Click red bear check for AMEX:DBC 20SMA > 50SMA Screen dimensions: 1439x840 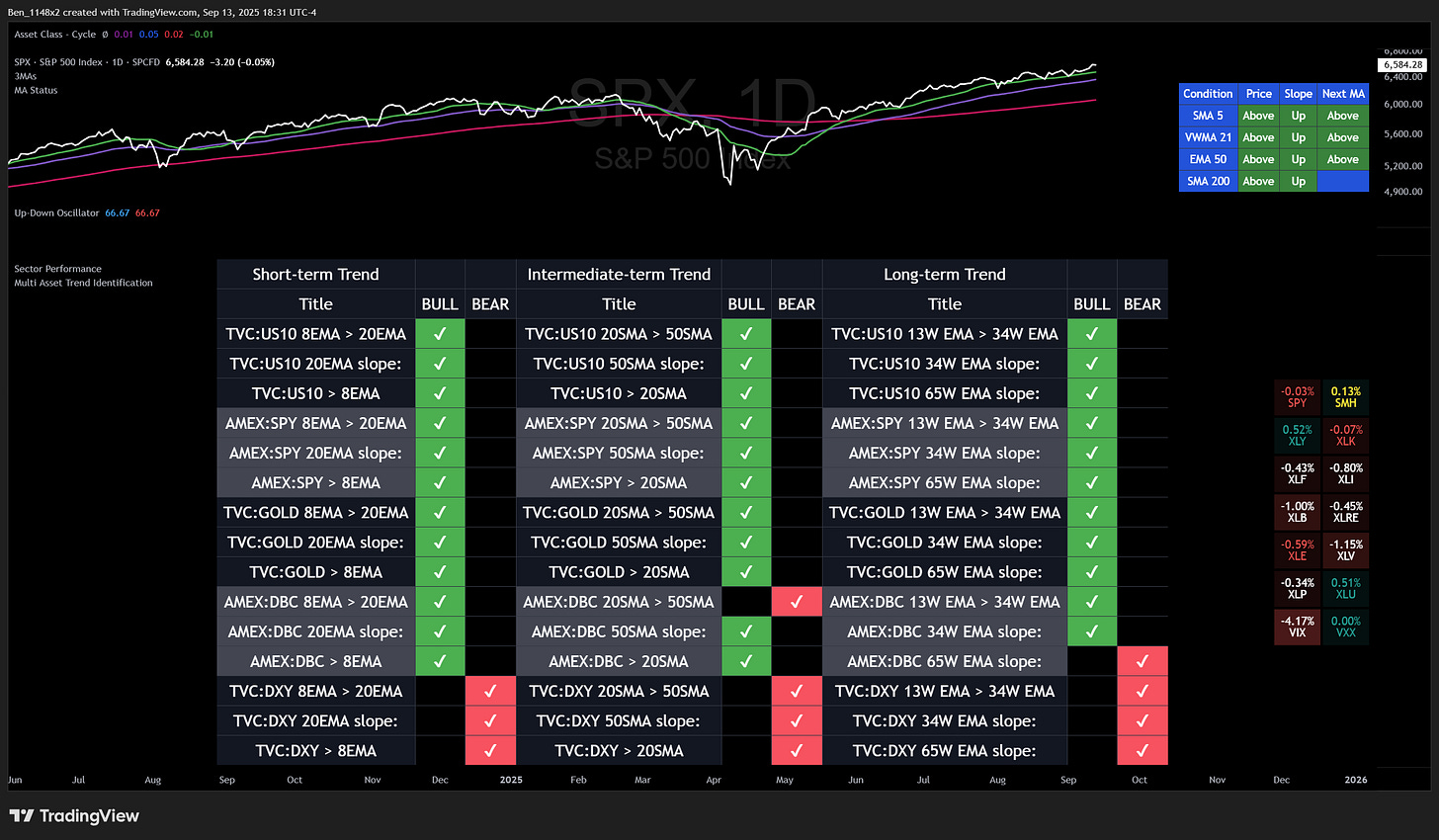[797, 602]
